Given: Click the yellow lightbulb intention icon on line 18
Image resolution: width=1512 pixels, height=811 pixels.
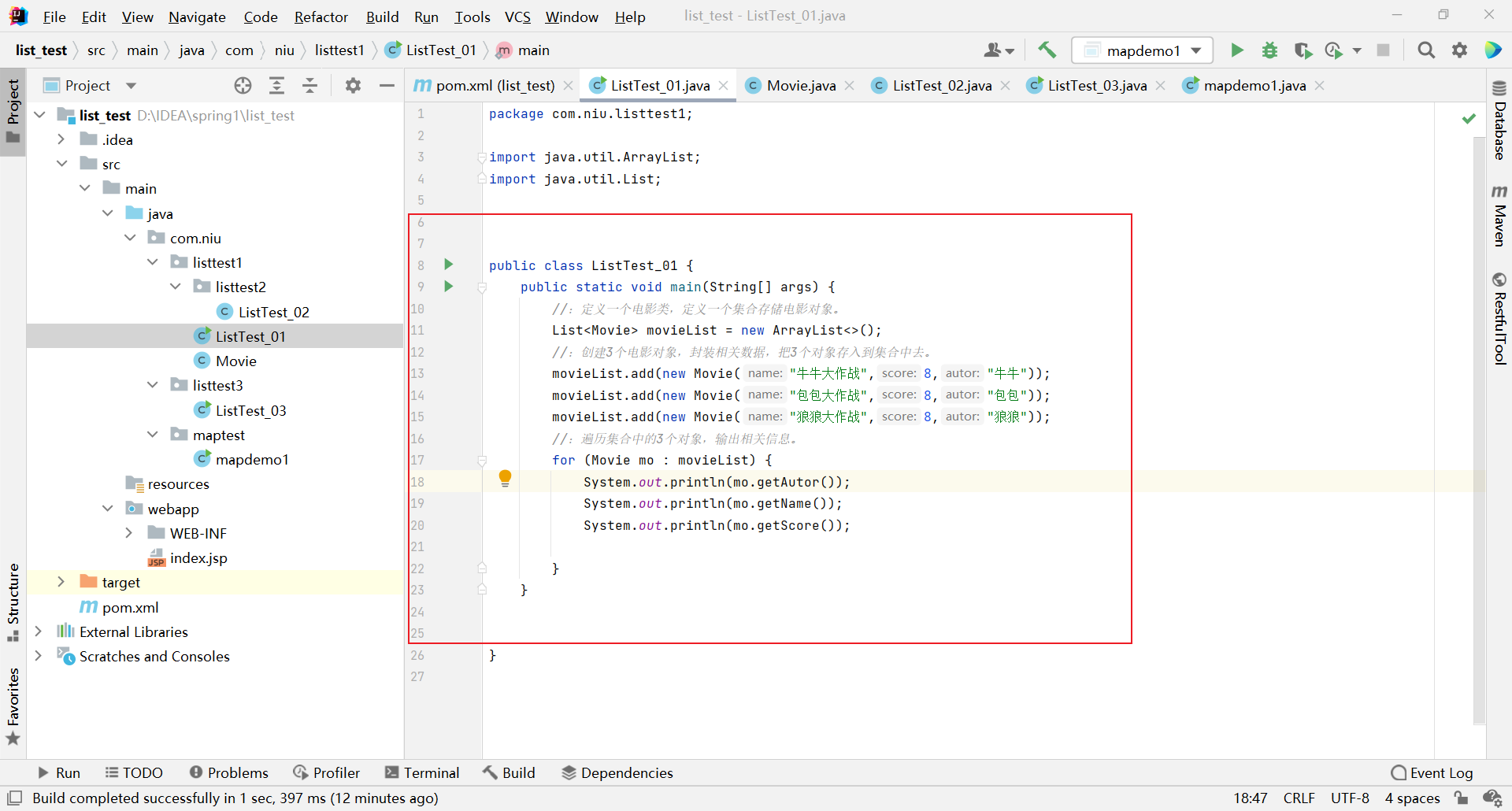Looking at the screenshot, I should (505, 478).
